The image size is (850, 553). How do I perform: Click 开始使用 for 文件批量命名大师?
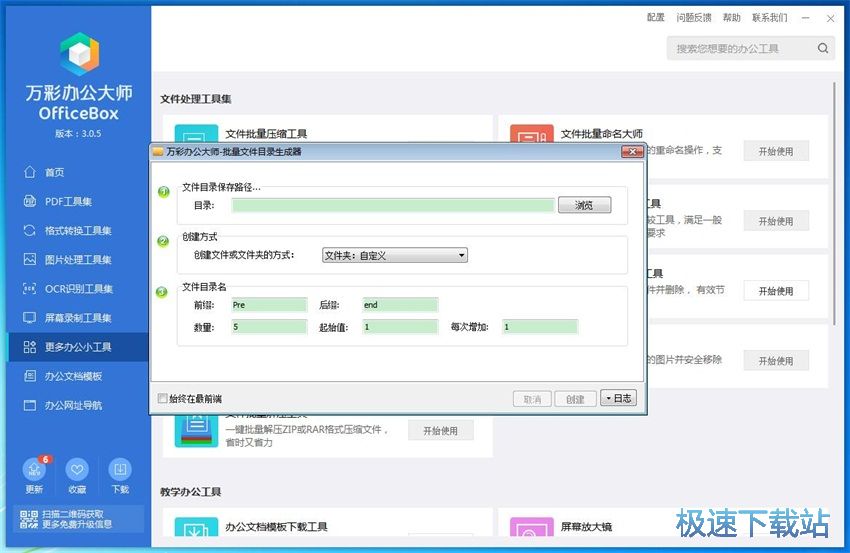click(x=776, y=151)
